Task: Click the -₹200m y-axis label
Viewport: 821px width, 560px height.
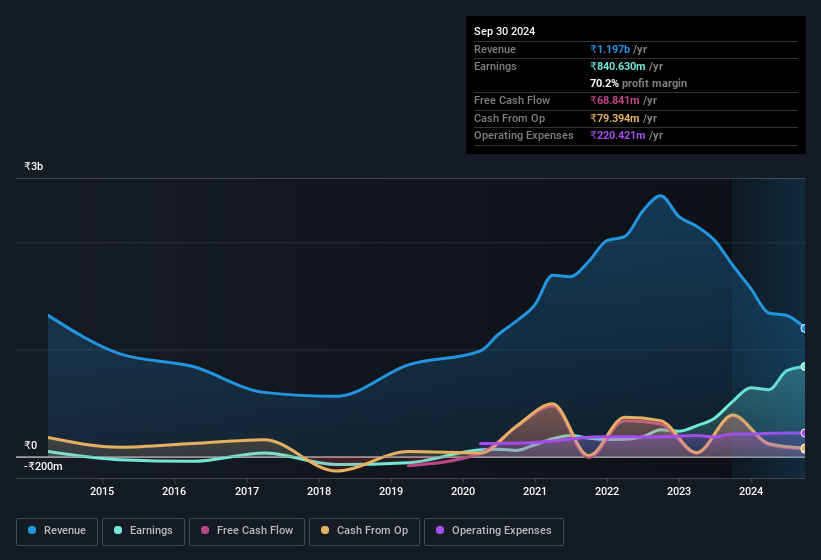Action: click(x=43, y=466)
